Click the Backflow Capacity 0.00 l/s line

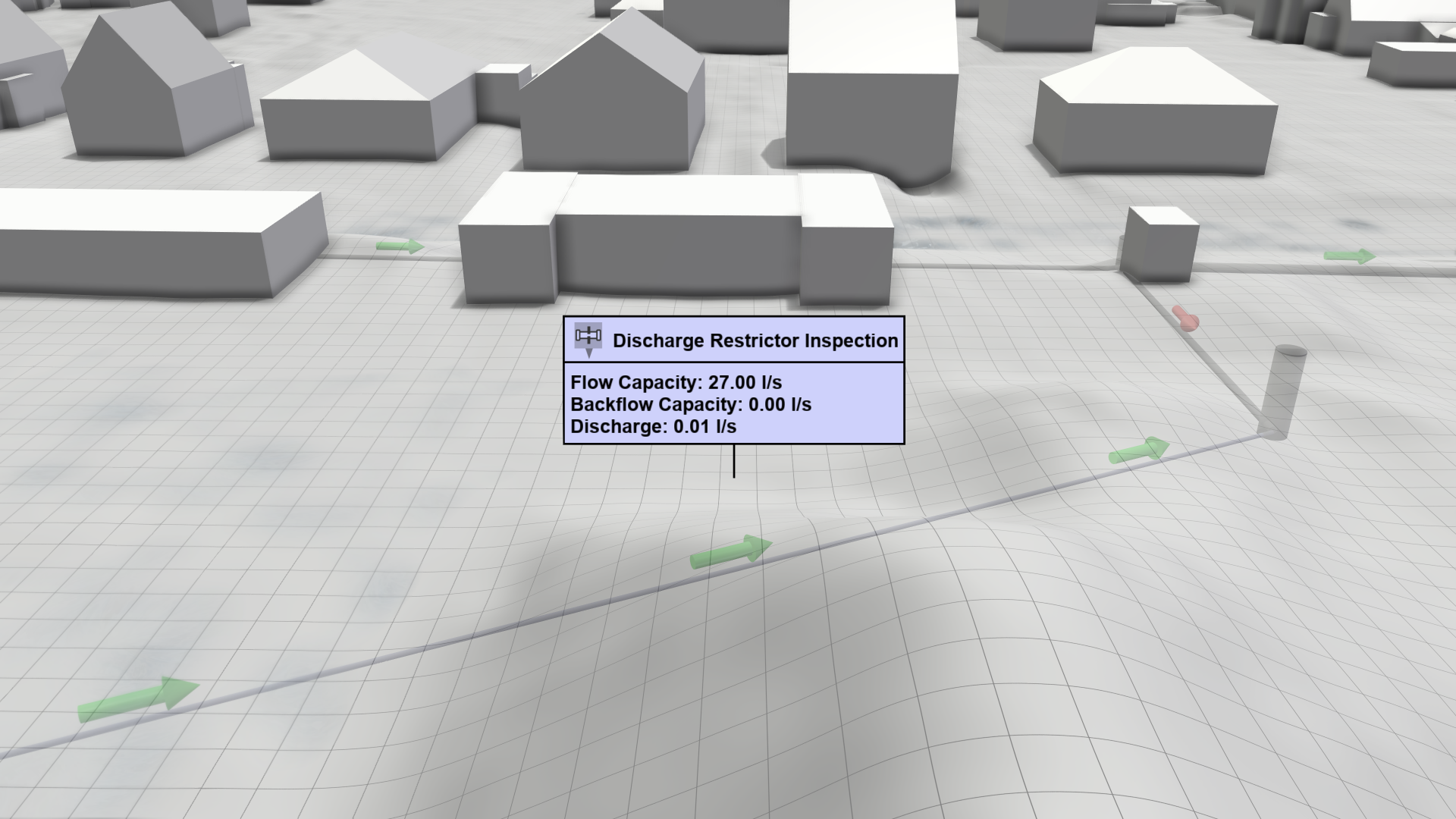[x=690, y=404]
